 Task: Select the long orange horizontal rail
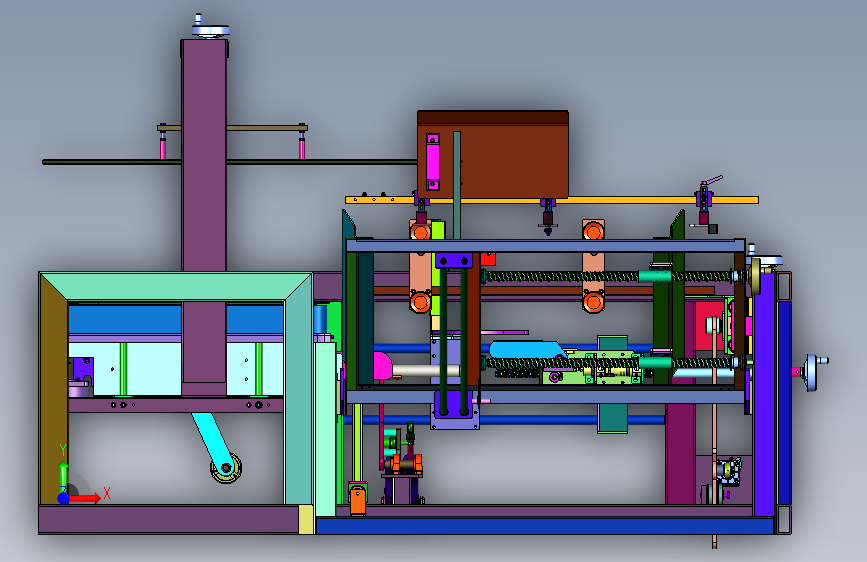tap(551, 200)
